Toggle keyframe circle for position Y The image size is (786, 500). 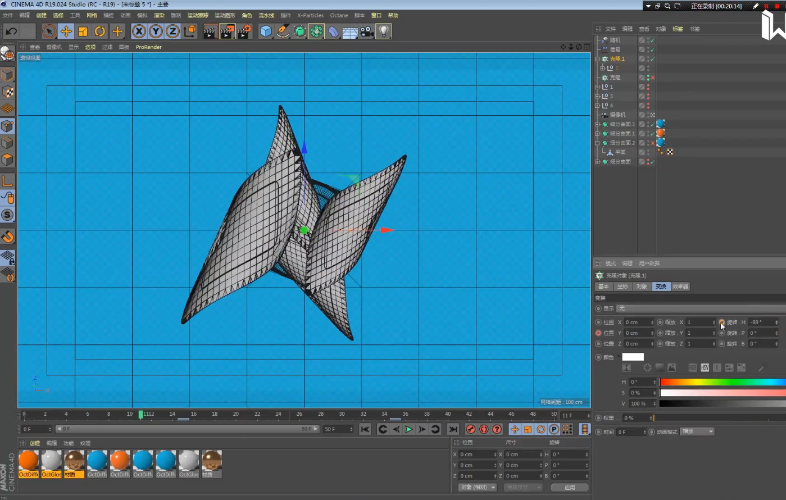point(597,333)
